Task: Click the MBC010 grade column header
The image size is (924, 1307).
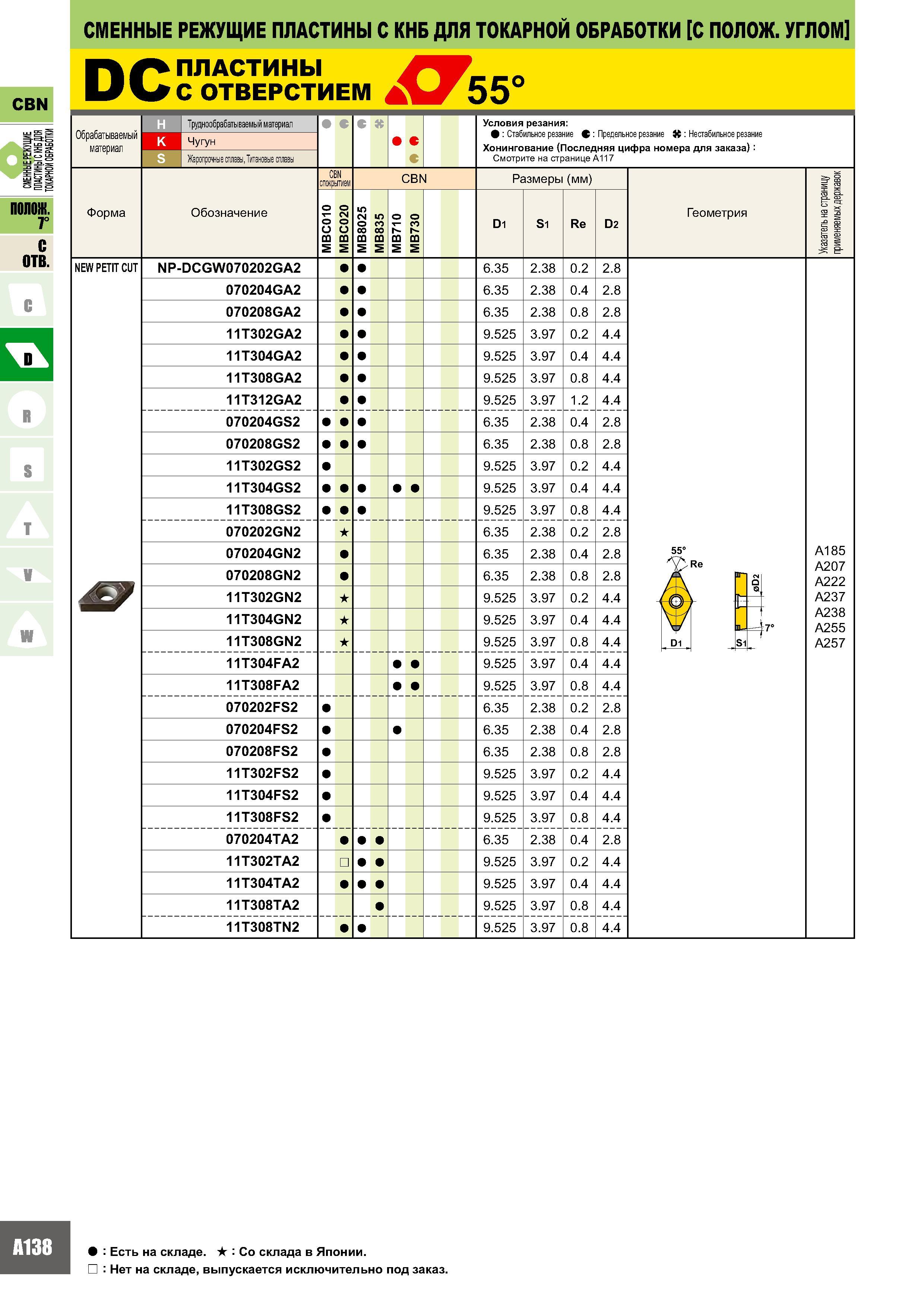Action: 326,228
